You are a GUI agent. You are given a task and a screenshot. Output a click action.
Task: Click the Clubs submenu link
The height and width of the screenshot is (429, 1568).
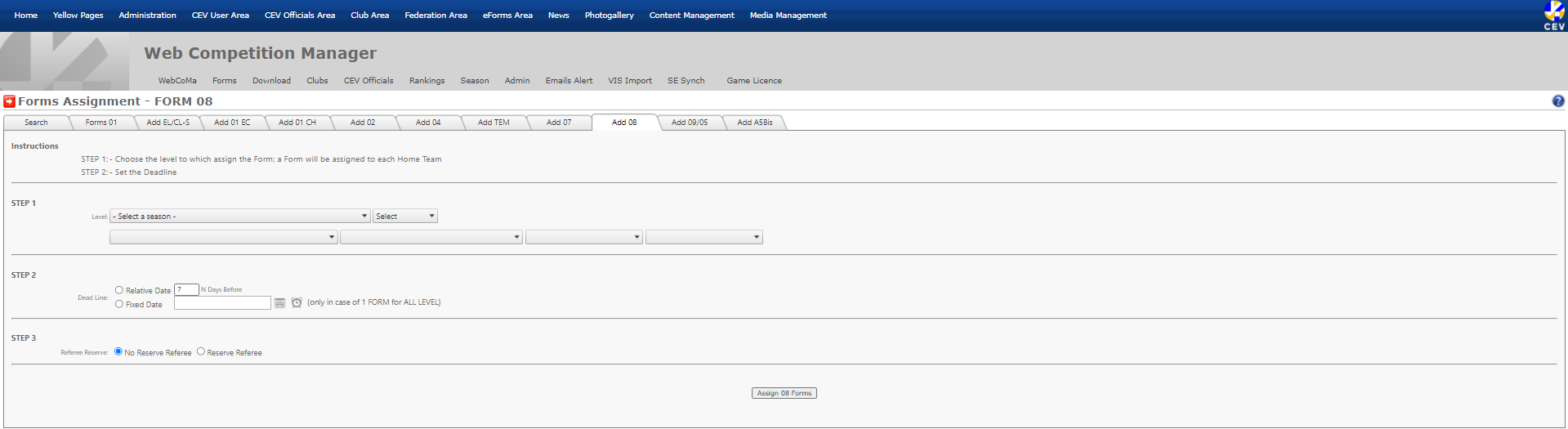[318, 81]
